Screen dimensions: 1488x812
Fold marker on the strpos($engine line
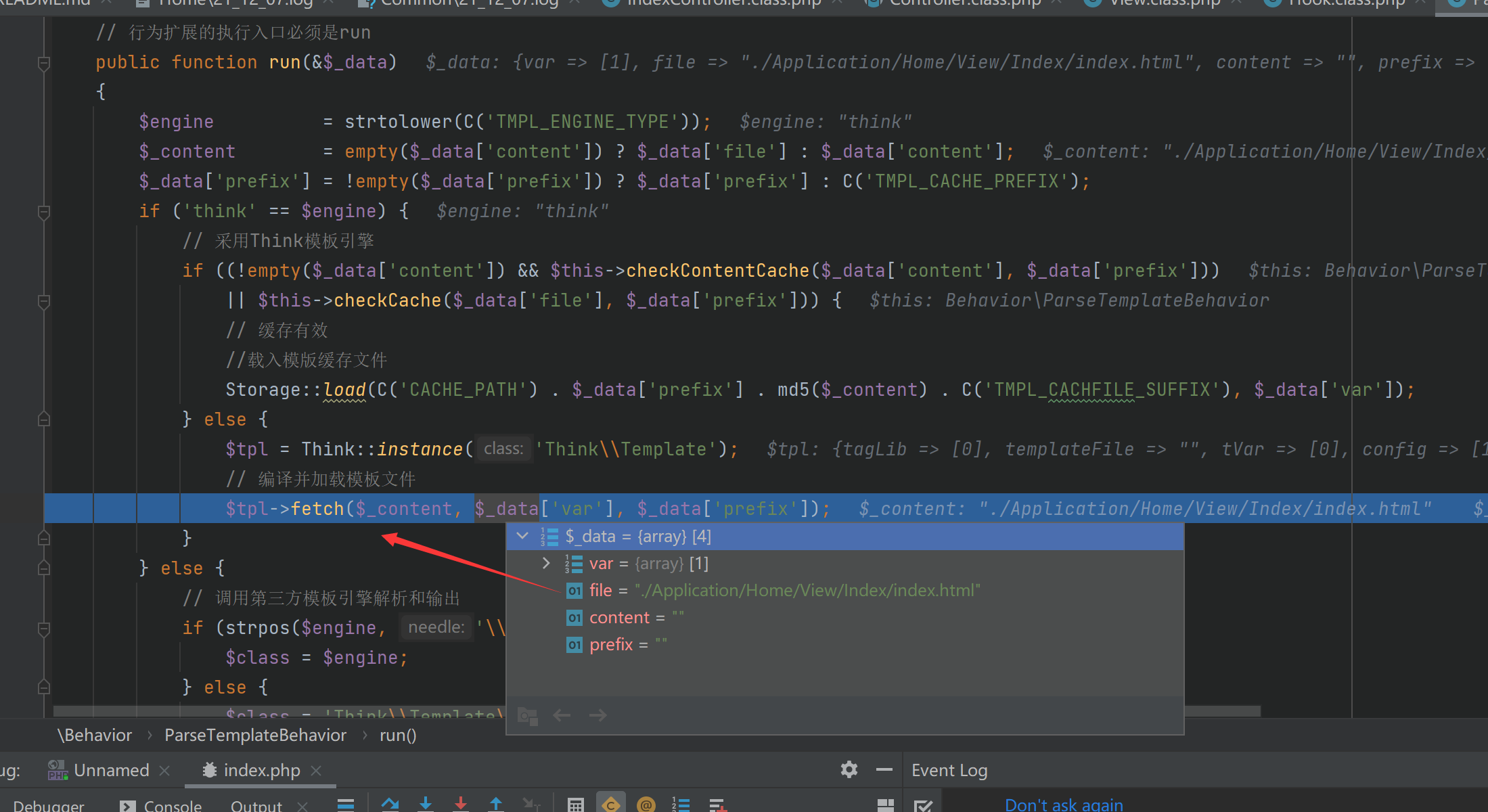tap(44, 629)
